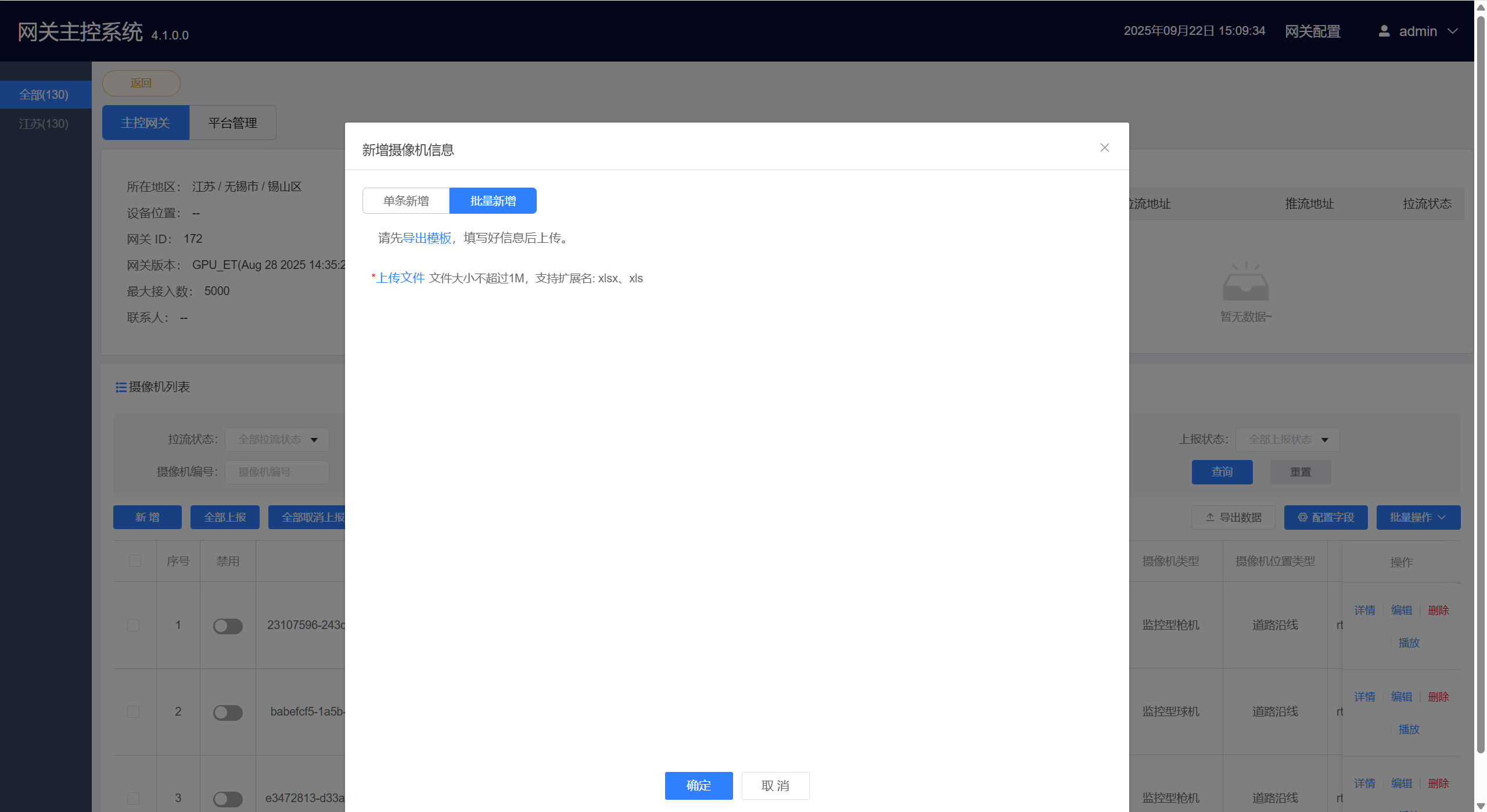
Task: Click the 导出数据 button
Action: coord(1233,517)
